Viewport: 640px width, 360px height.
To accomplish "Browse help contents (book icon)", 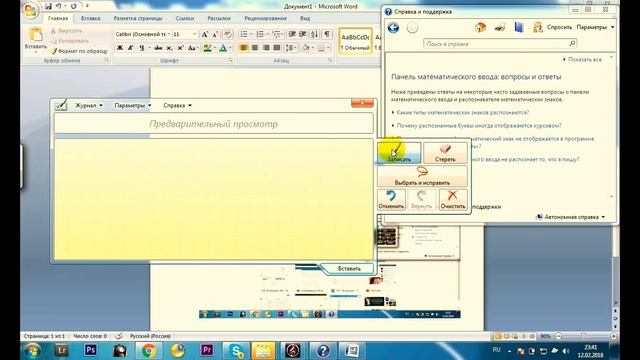I will [x=518, y=27].
